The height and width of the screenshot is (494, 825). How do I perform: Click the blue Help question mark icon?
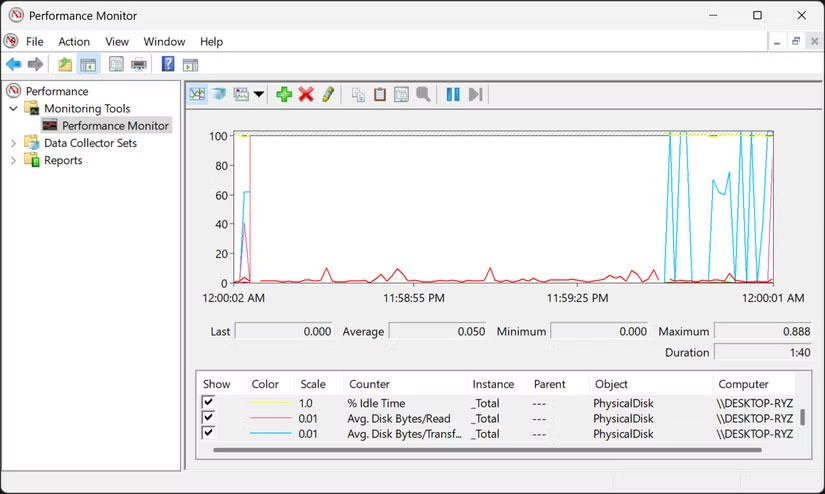[x=168, y=65]
